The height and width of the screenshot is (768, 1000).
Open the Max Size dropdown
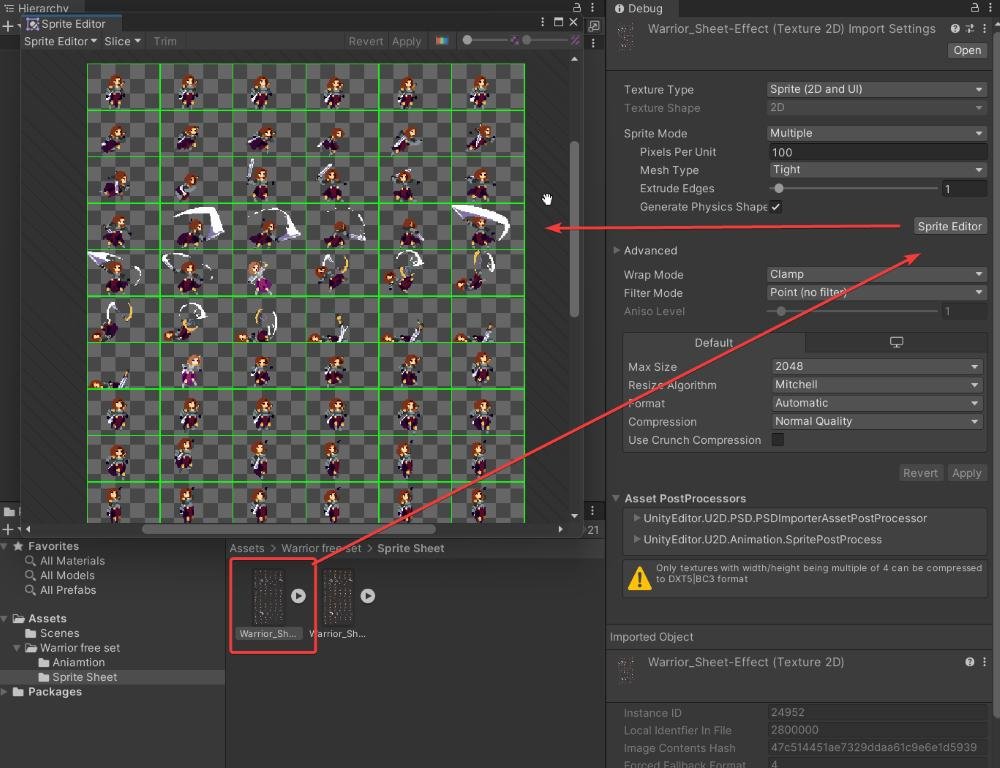(877, 366)
